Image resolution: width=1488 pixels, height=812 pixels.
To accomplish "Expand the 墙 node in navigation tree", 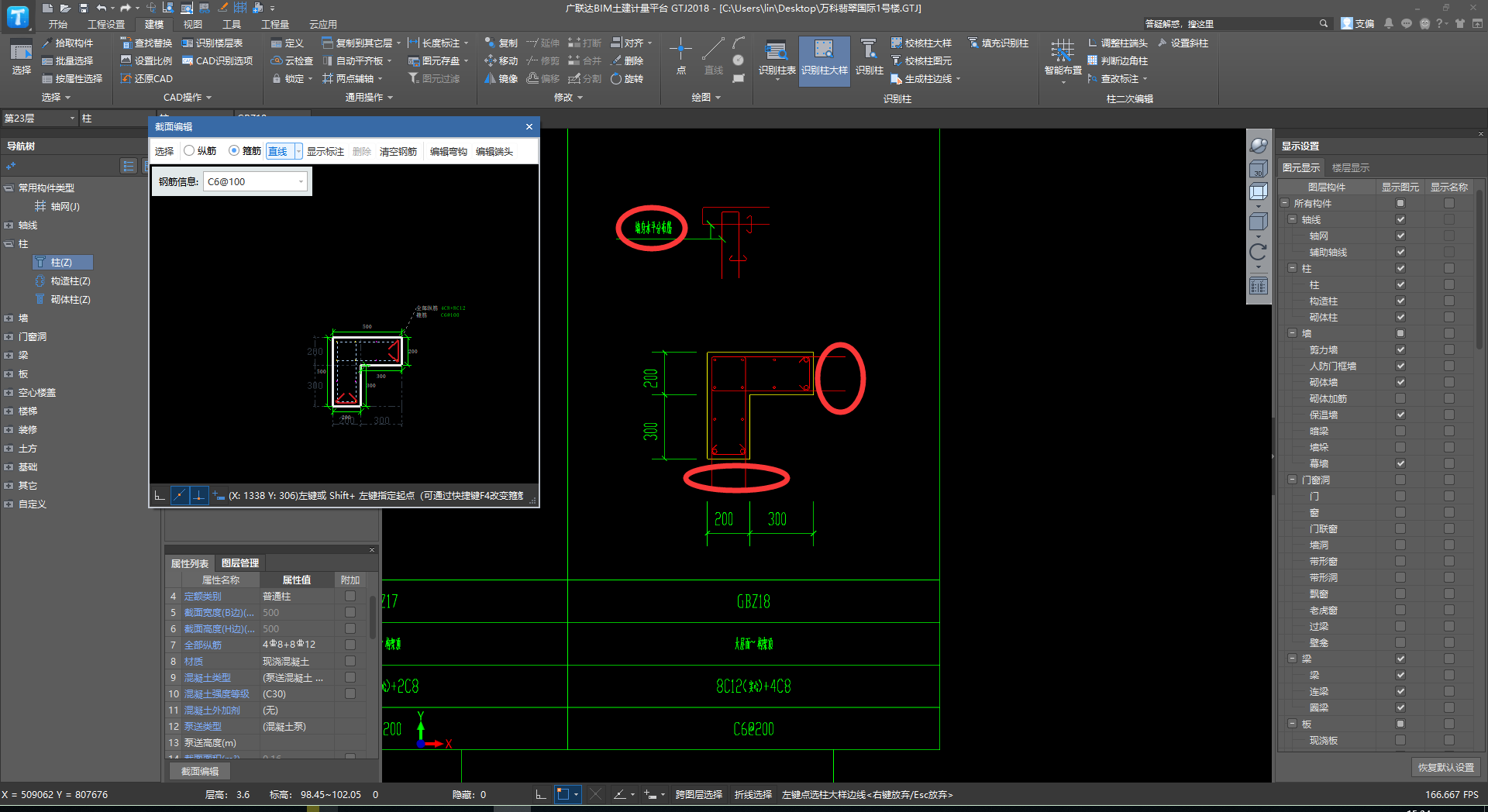I will [9, 318].
